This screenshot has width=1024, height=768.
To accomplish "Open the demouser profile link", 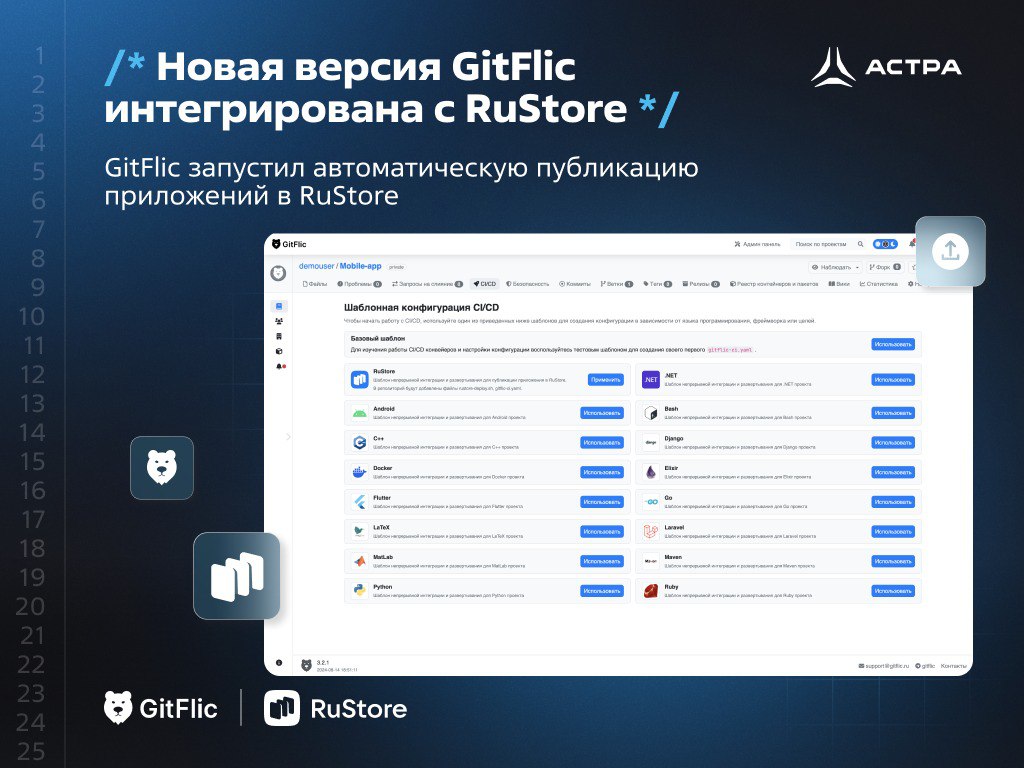I will [316, 266].
